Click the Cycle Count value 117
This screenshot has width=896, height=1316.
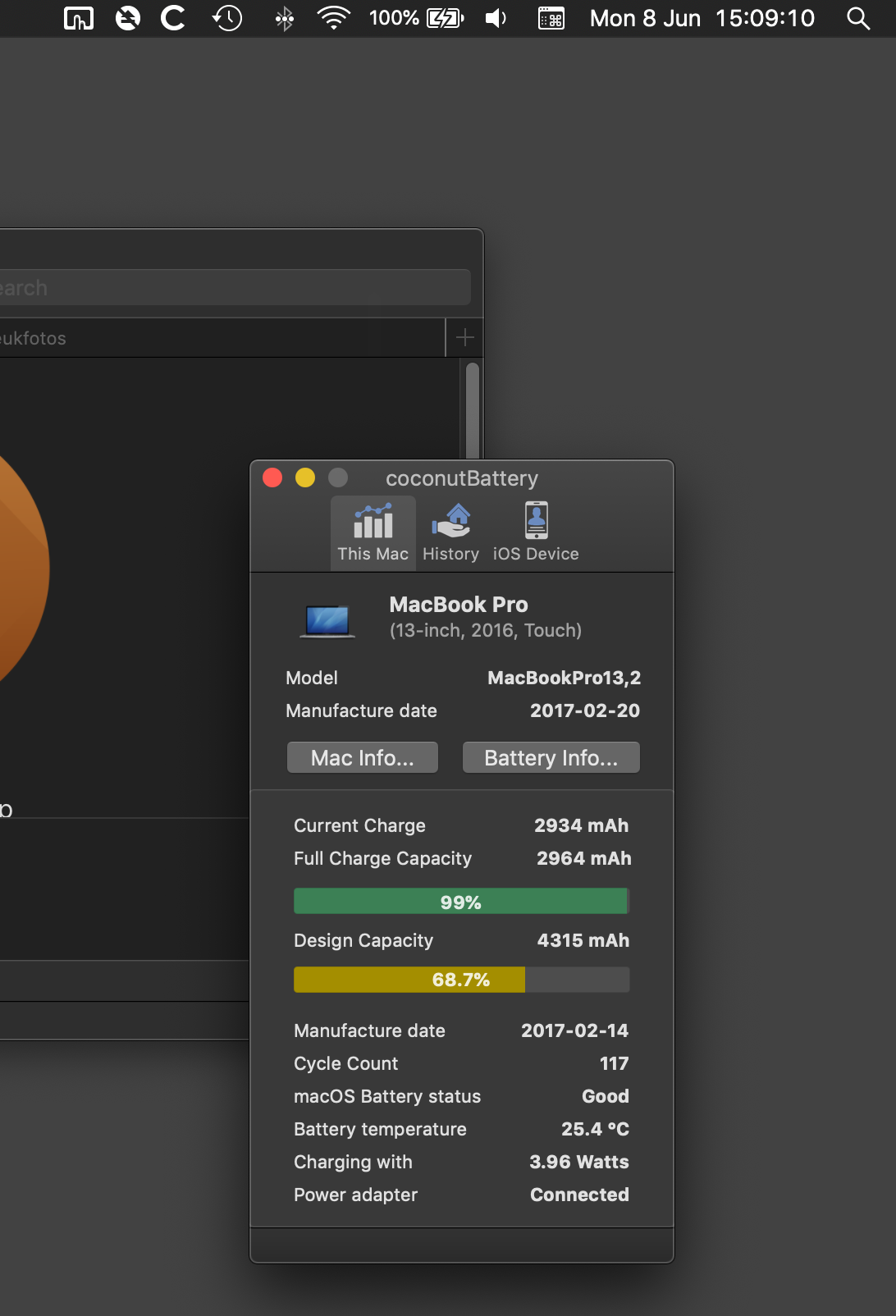point(615,1063)
